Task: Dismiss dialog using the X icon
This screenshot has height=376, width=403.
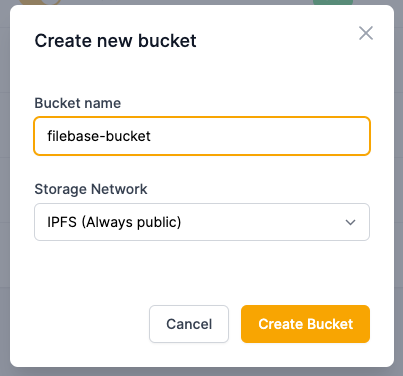Action: (366, 33)
